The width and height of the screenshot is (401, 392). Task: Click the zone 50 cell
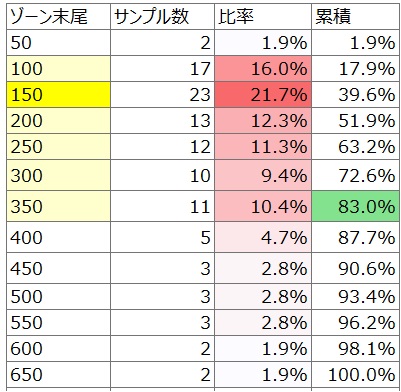click(x=58, y=43)
